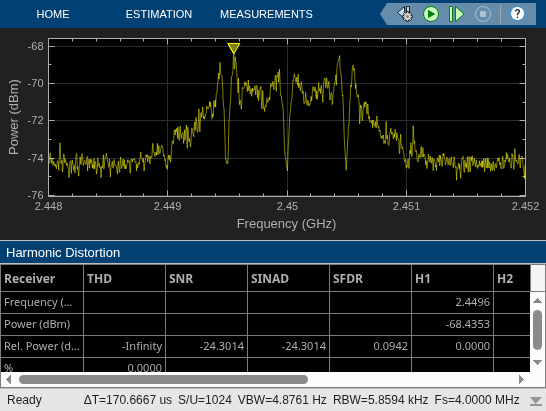Select the H1 frequency cell 2.4496

point(452,302)
